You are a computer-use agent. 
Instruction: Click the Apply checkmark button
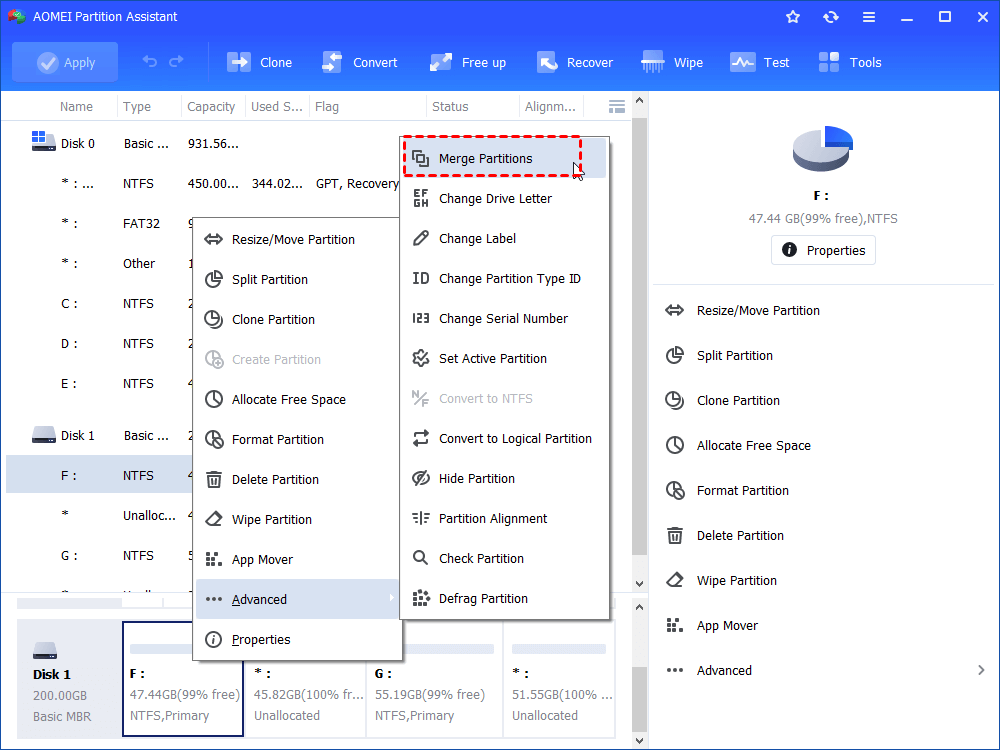[65, 62]
